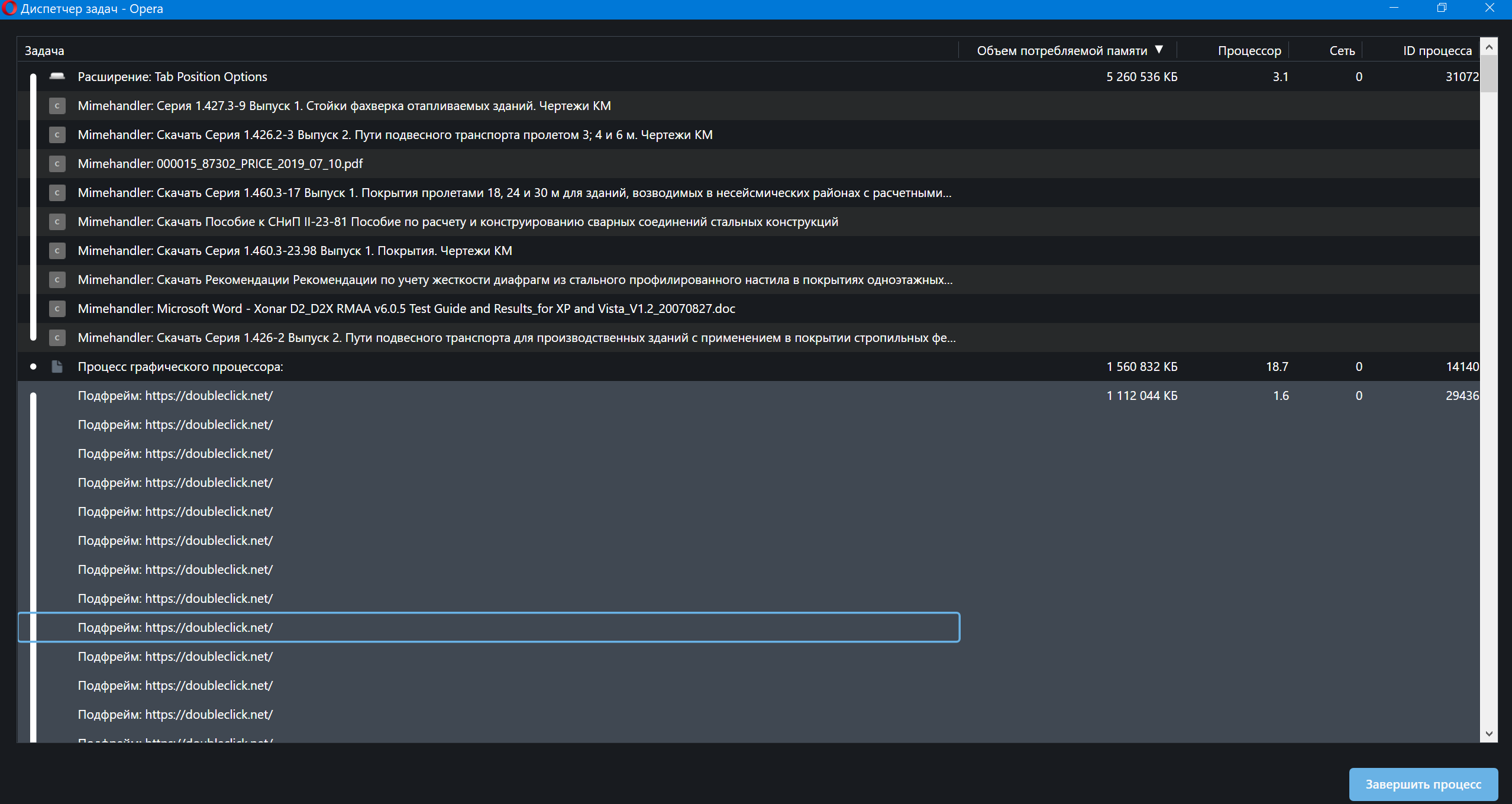This screenshot has width=1512, height=804.
Task: Click the icon of the Серия 1.460.3-17 row
Action: tap(57, 193)
